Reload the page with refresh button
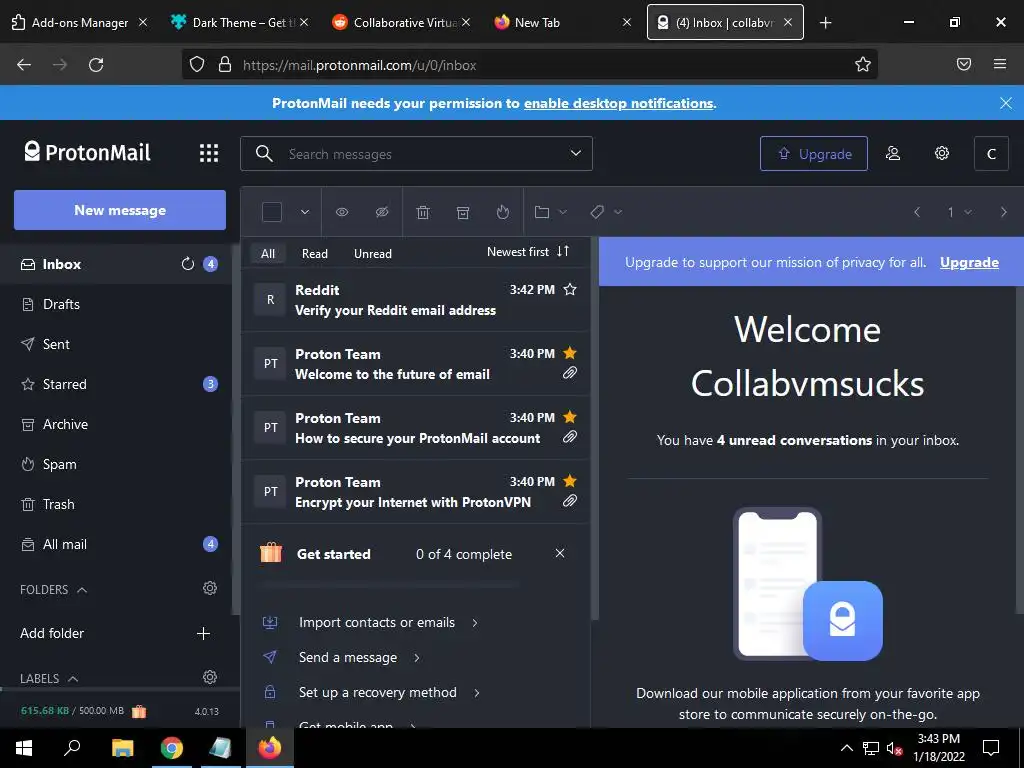The image size is (1024, 768). tap(96, 65)
